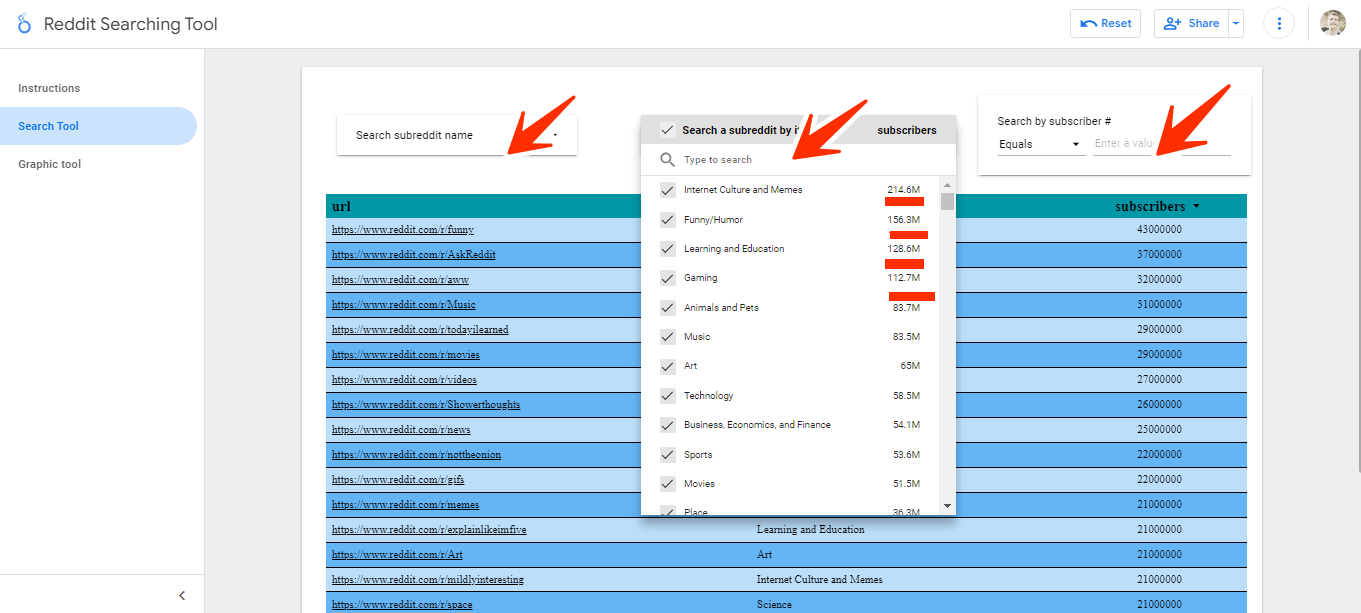Open the user profile avatar
This screenshot has width=1361, height=613.
[1333, 23]
